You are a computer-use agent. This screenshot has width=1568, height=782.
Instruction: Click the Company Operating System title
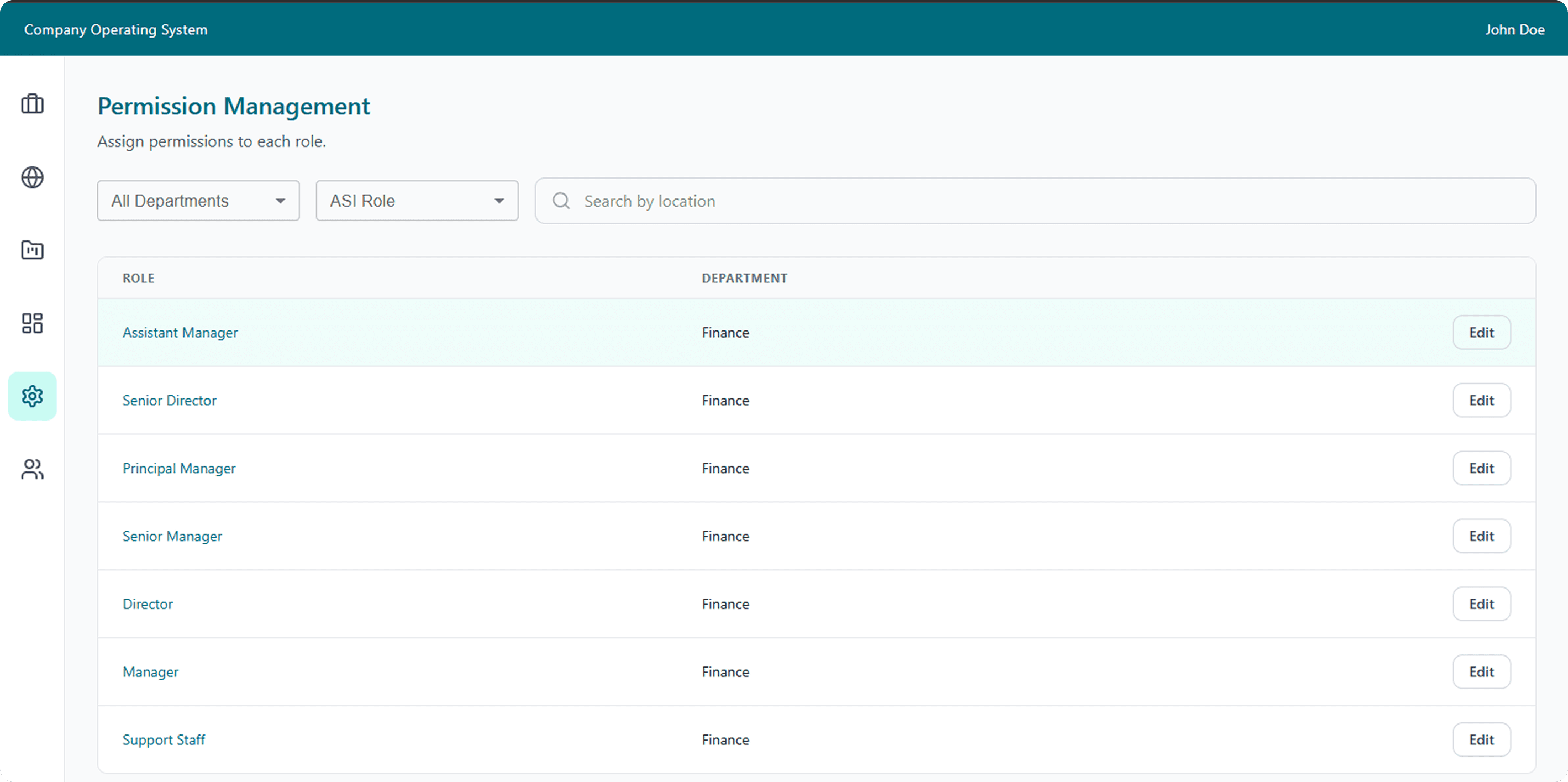pyautogui.click(x=115, y=29)
